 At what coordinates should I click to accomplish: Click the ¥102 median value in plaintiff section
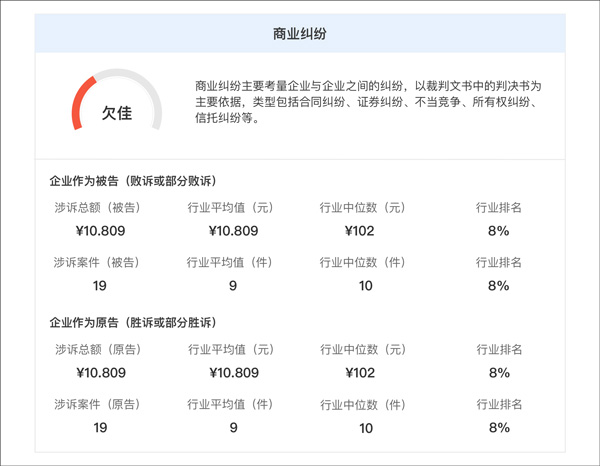tap(365, 373)
